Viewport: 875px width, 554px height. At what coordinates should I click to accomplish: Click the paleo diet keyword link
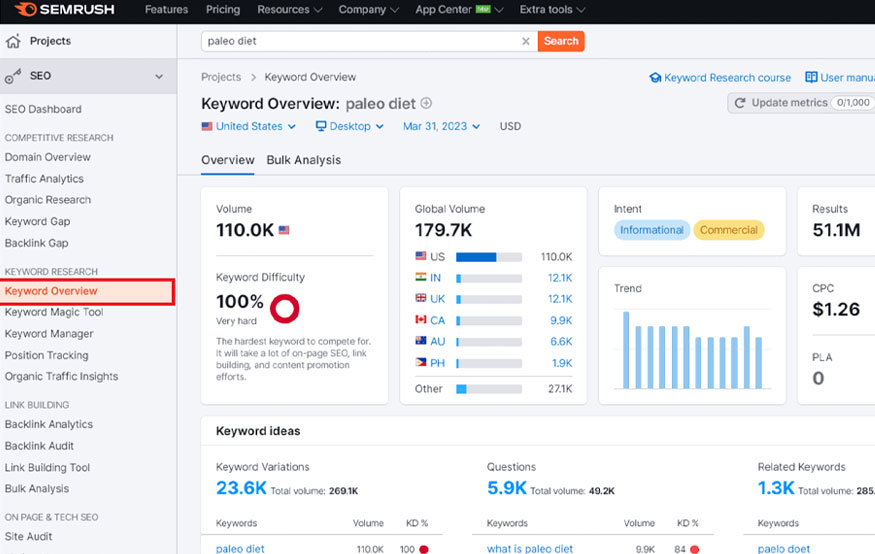click(x=240, y=549)
